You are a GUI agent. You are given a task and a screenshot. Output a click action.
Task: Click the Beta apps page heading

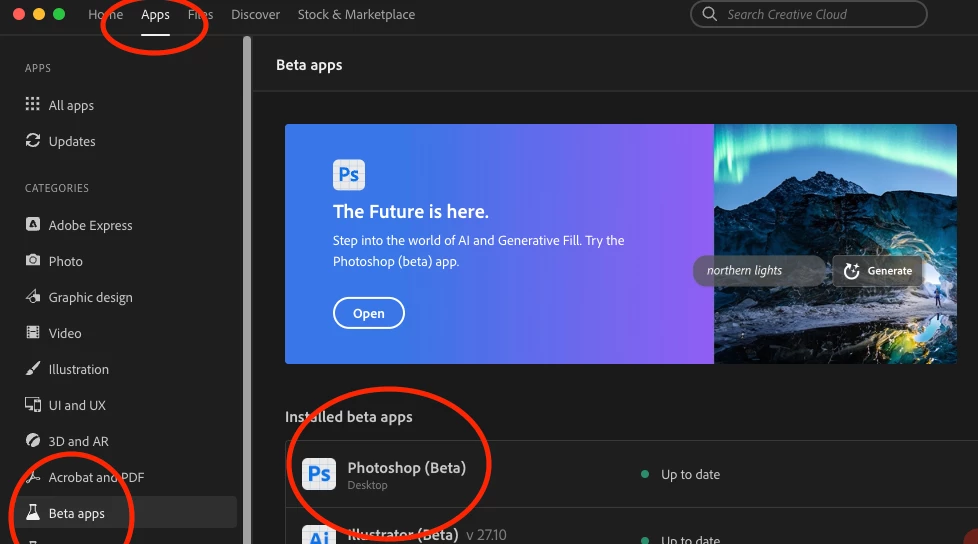point(309,65)
